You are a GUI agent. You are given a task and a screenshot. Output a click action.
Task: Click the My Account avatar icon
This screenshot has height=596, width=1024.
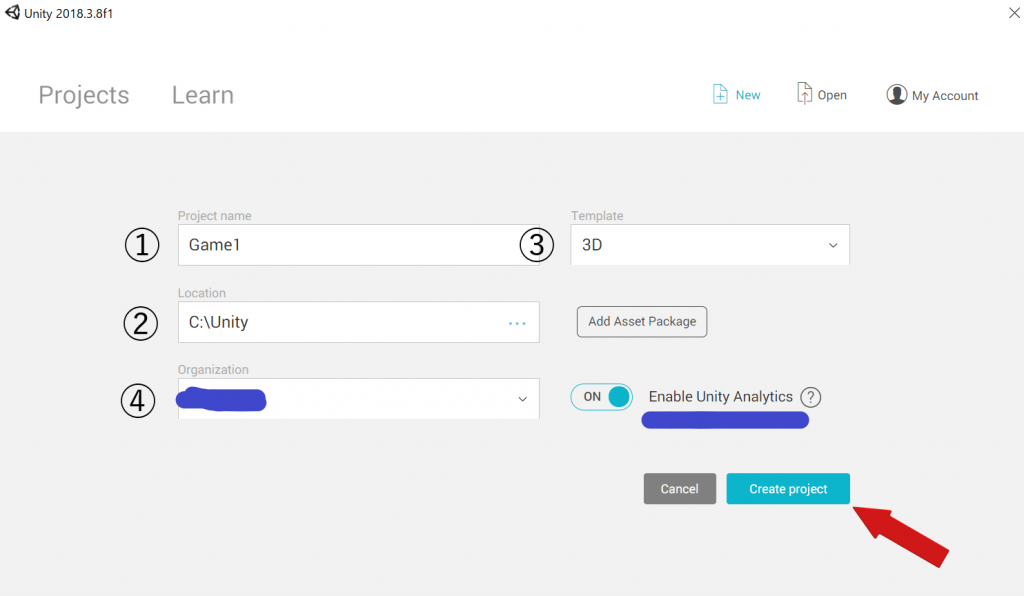pyautogui.click(x=897, y=95)
